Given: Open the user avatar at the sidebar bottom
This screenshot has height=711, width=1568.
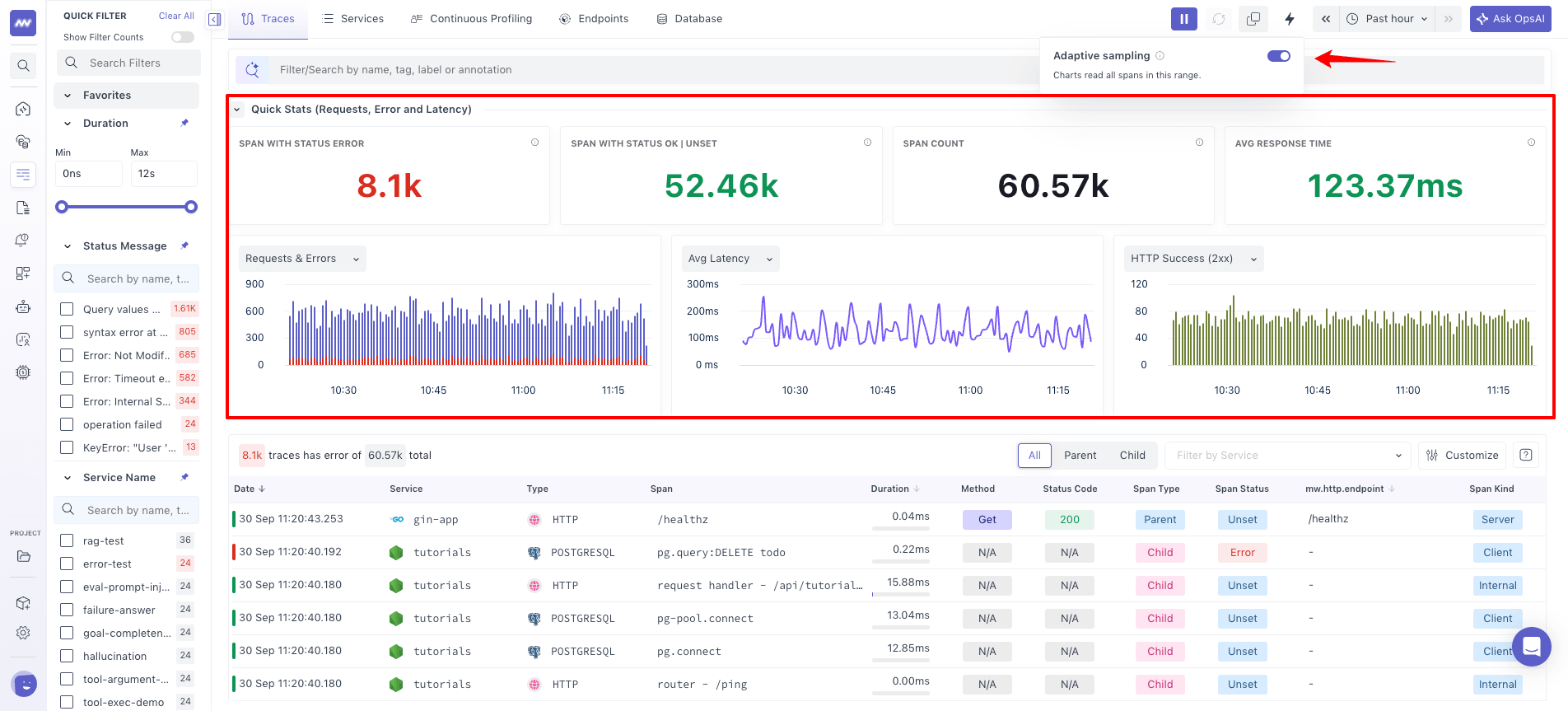Looking at the screenshot, I should coord(25,684).
